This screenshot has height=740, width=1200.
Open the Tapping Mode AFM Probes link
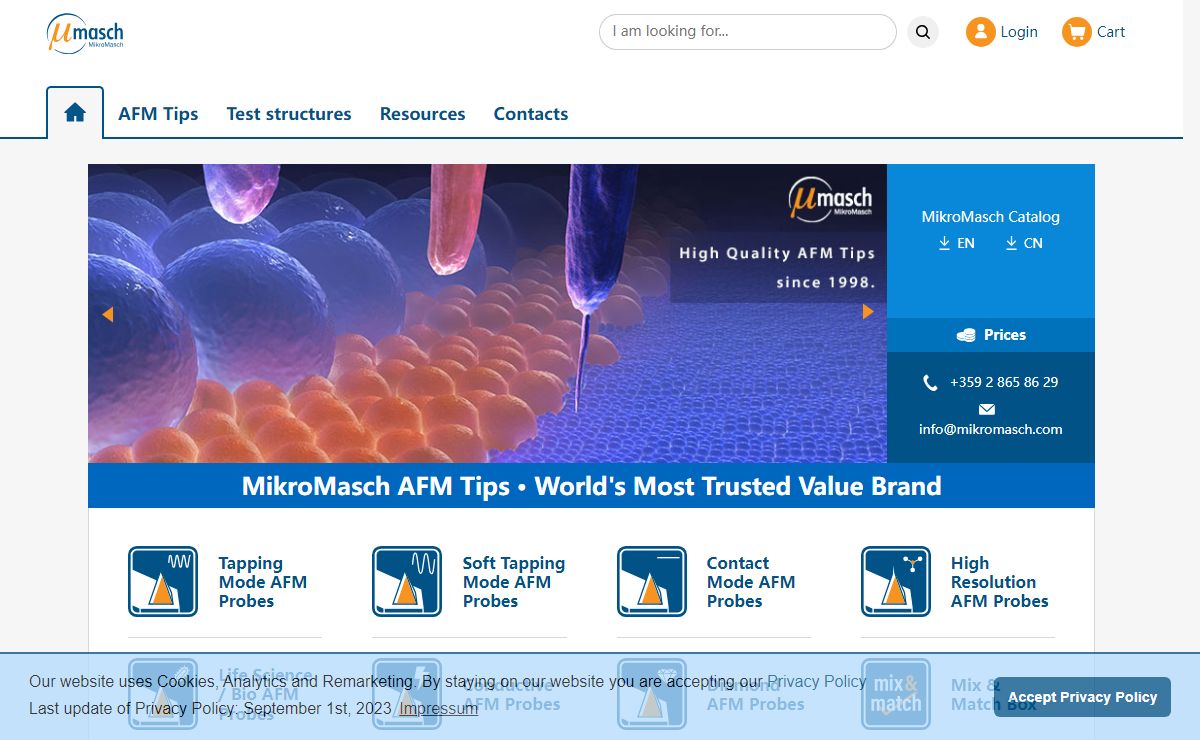pos(263,582)
